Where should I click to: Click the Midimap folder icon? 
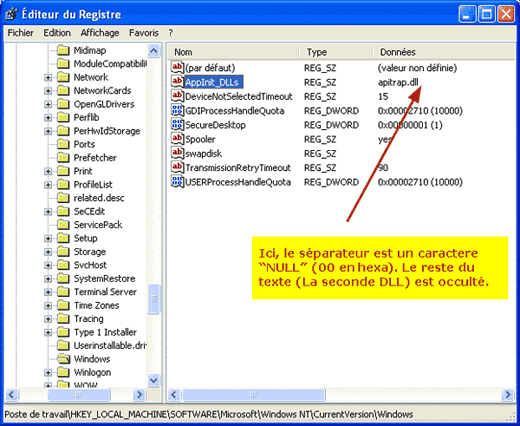pyautogui.click(x=63, y=50)
